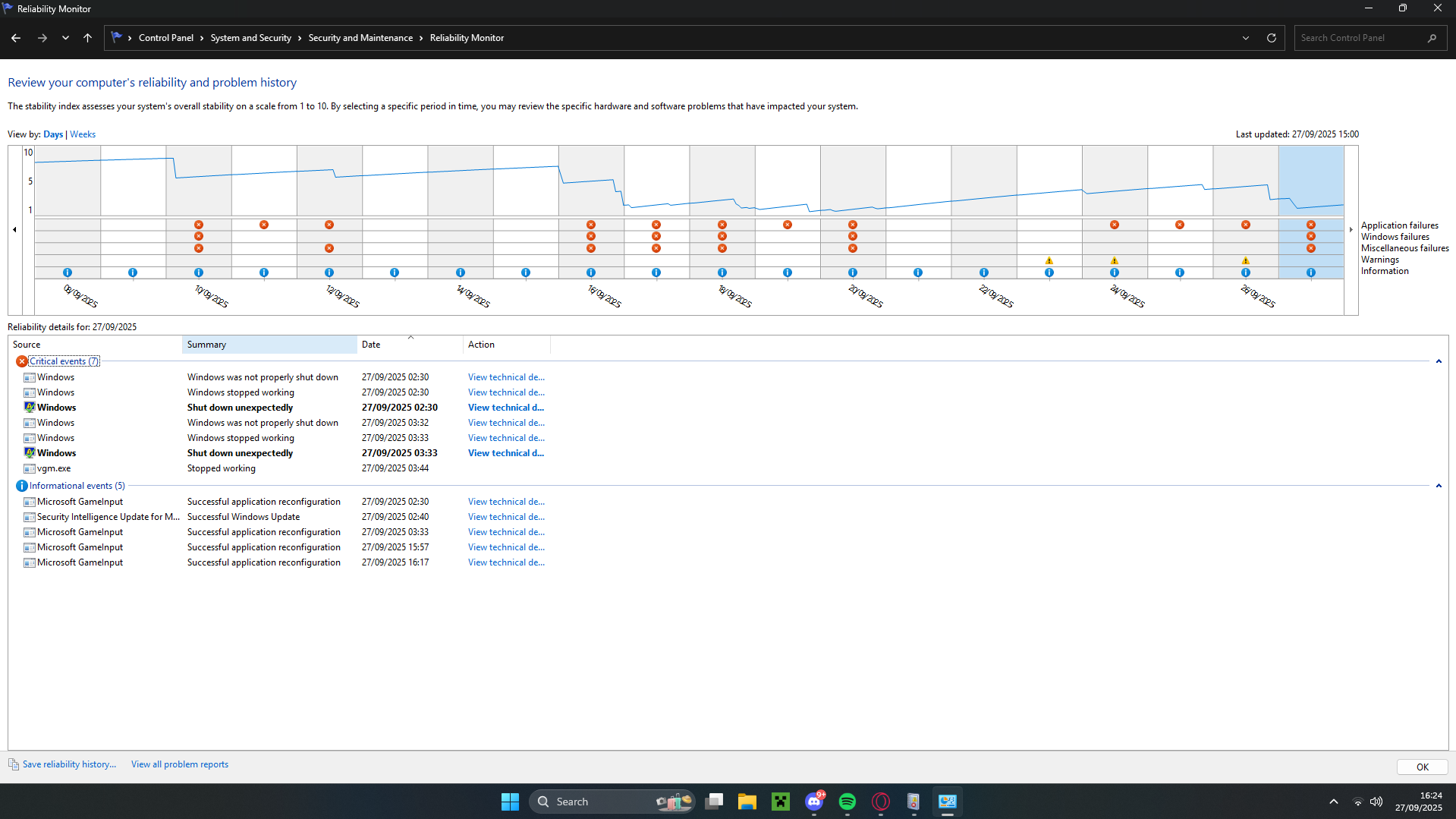View technical details for GameInput 16:17 event
This screenshot has height=819, width=1456.
click(x=506, y=562)
